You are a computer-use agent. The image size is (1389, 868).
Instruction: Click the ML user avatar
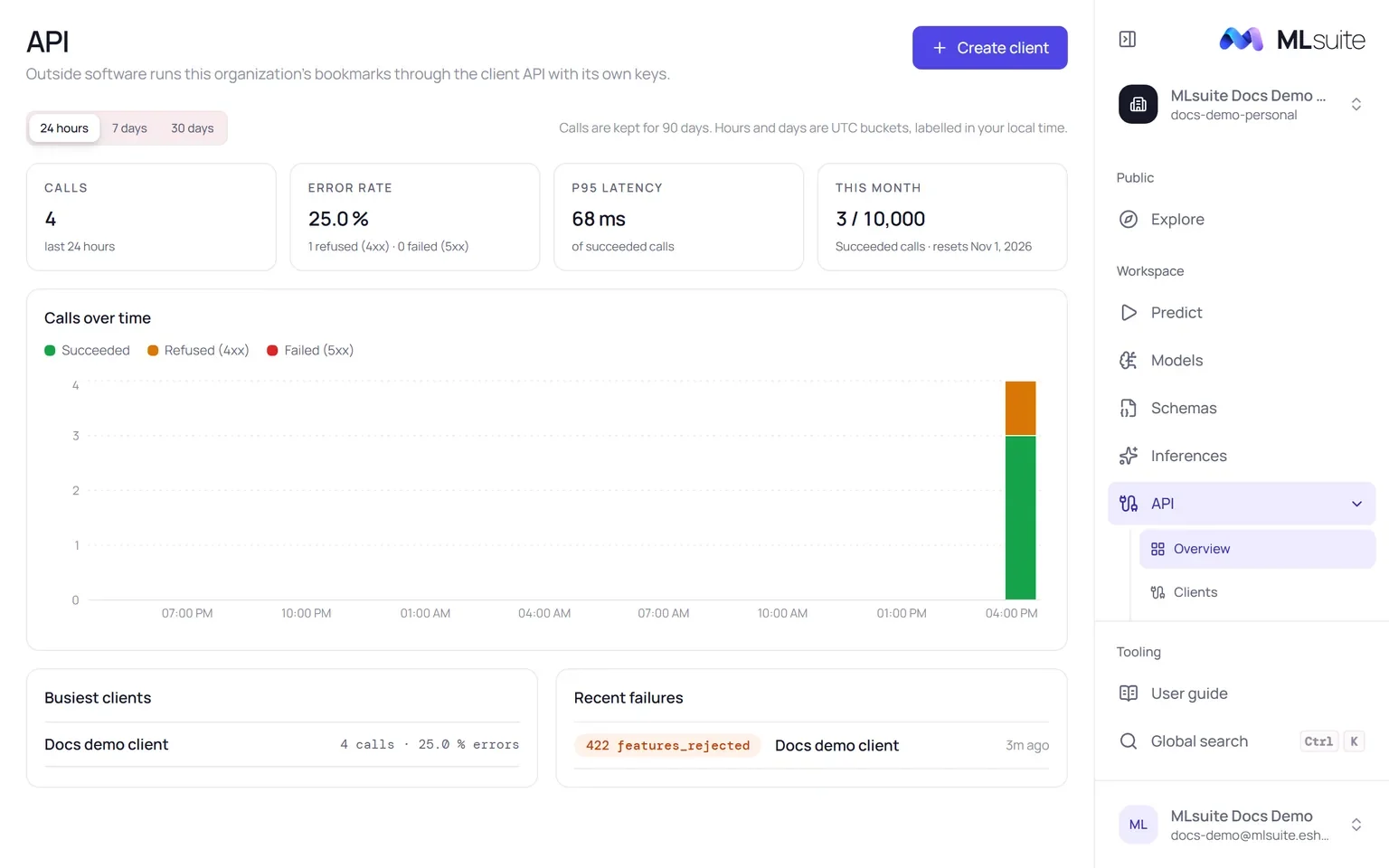tap(1138, 825)
